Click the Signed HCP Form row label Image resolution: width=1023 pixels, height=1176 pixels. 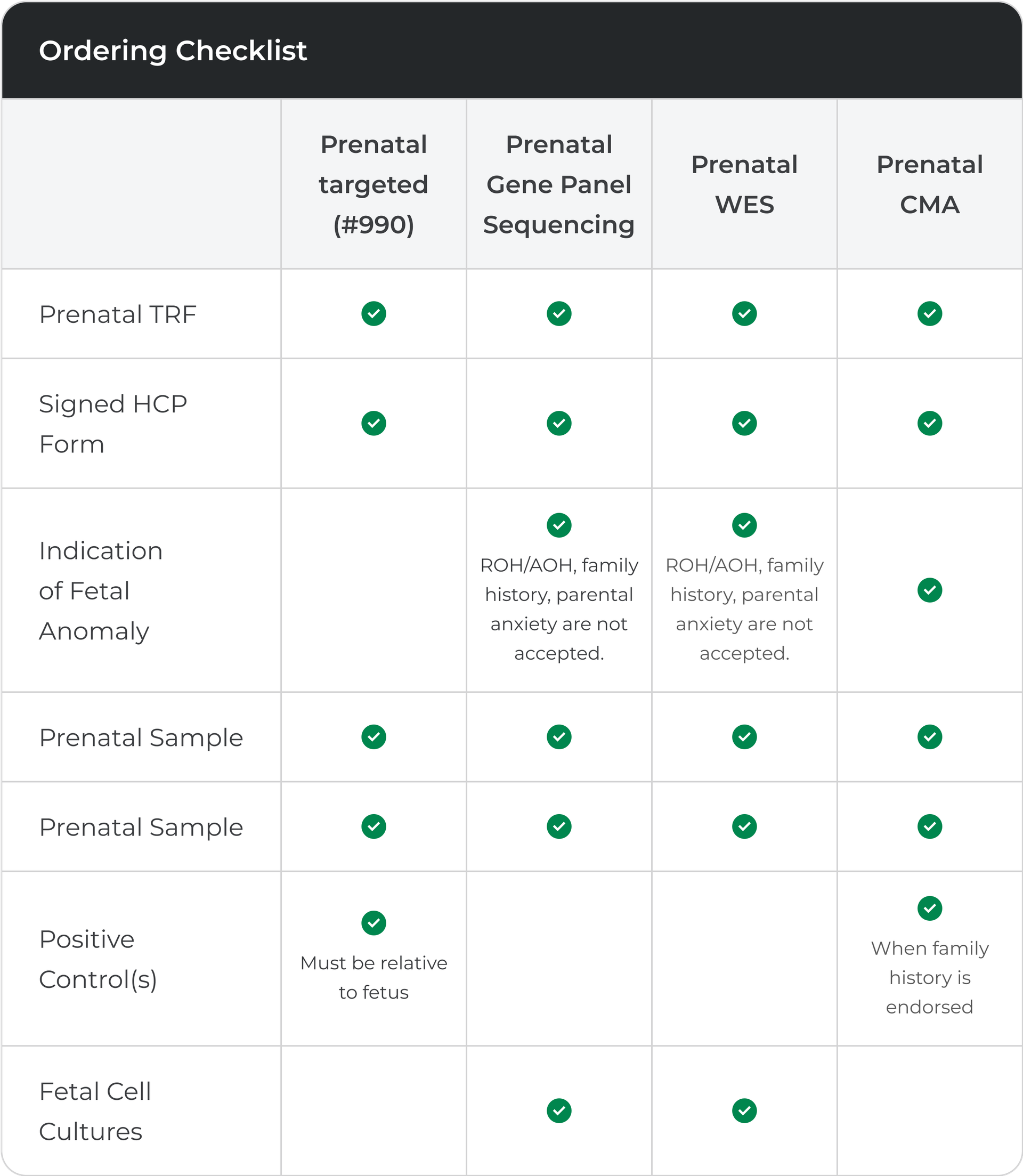point(113,424)
